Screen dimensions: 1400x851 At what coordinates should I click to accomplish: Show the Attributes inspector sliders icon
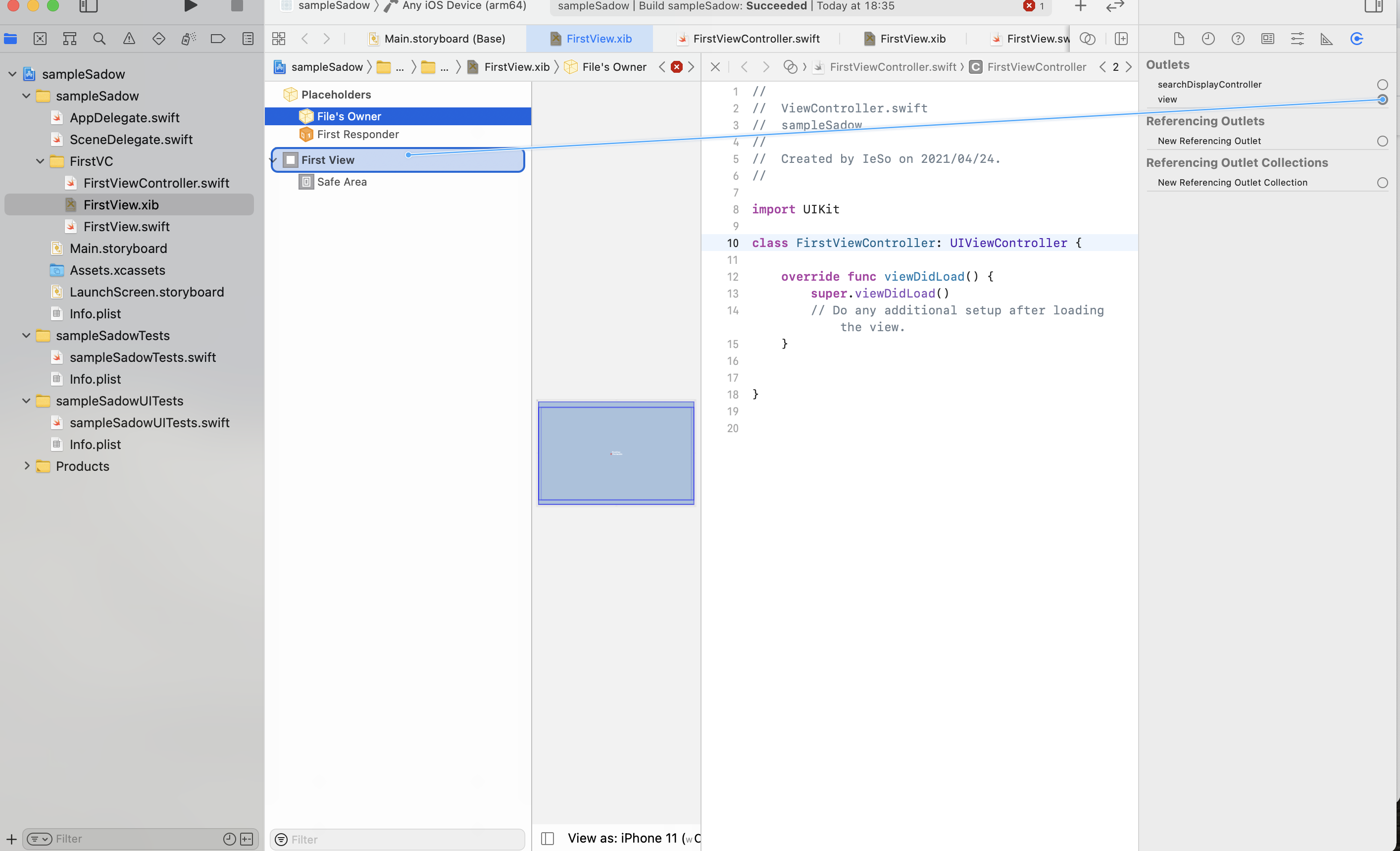1297,39
